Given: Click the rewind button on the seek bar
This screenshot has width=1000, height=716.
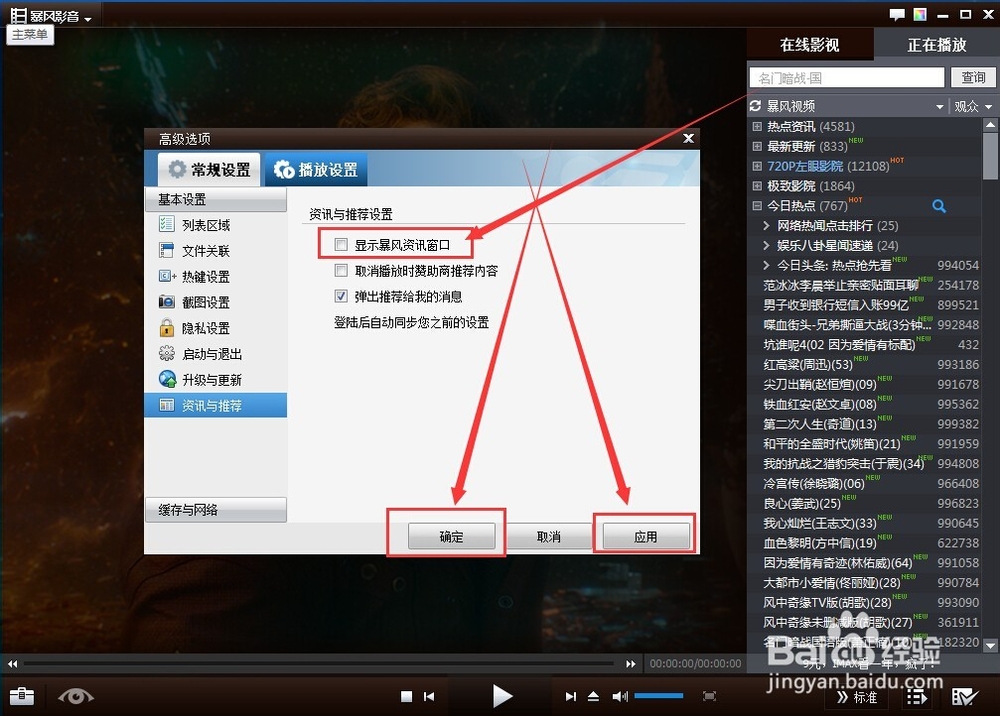Looking at the screenshot, I should 12,664.
